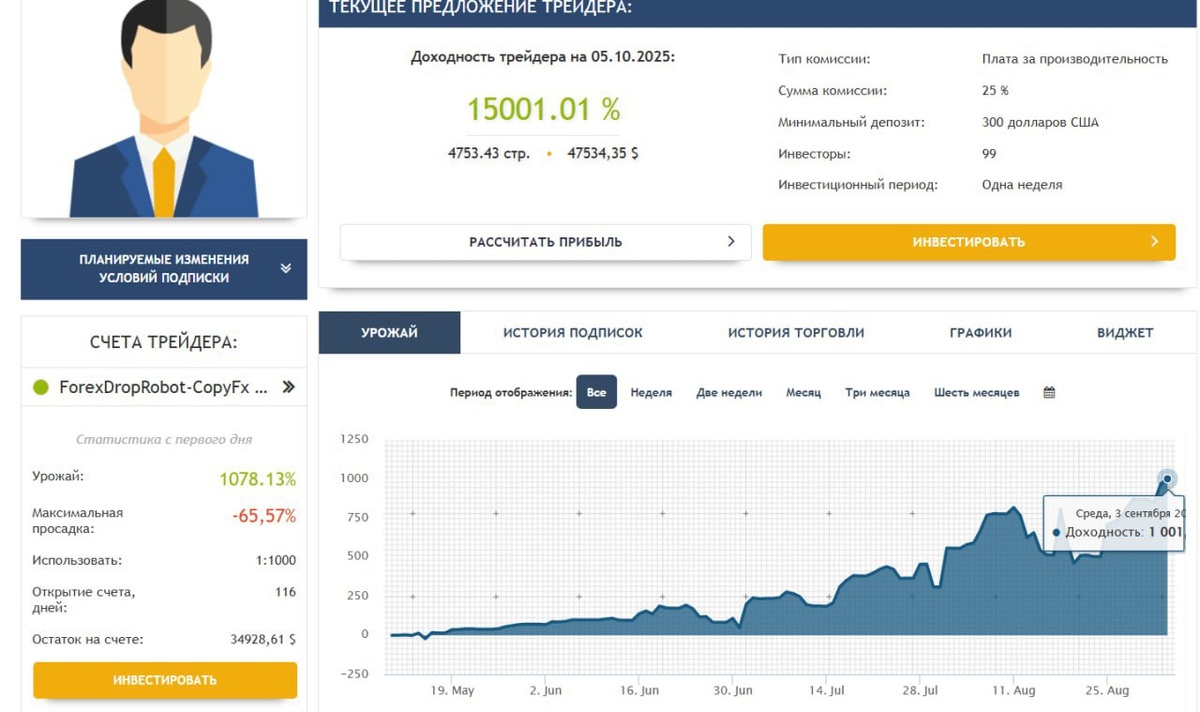Click Инвестировать under trader accounts
This screenshot has height=712, width=1200.
coord(165,680)
